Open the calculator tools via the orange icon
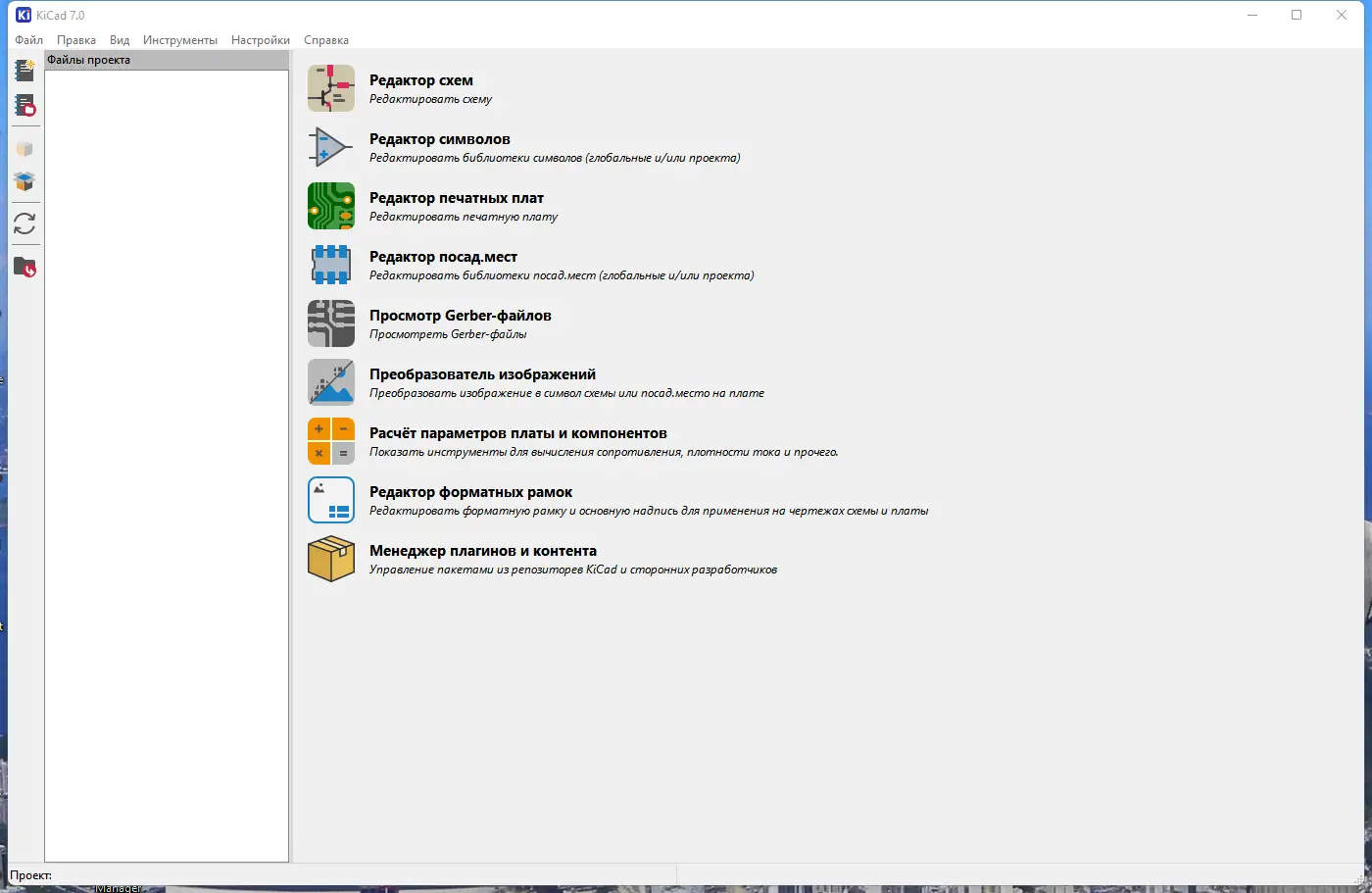The height and width of the screenshot is (893, 1372). click(x=331, y=441)
